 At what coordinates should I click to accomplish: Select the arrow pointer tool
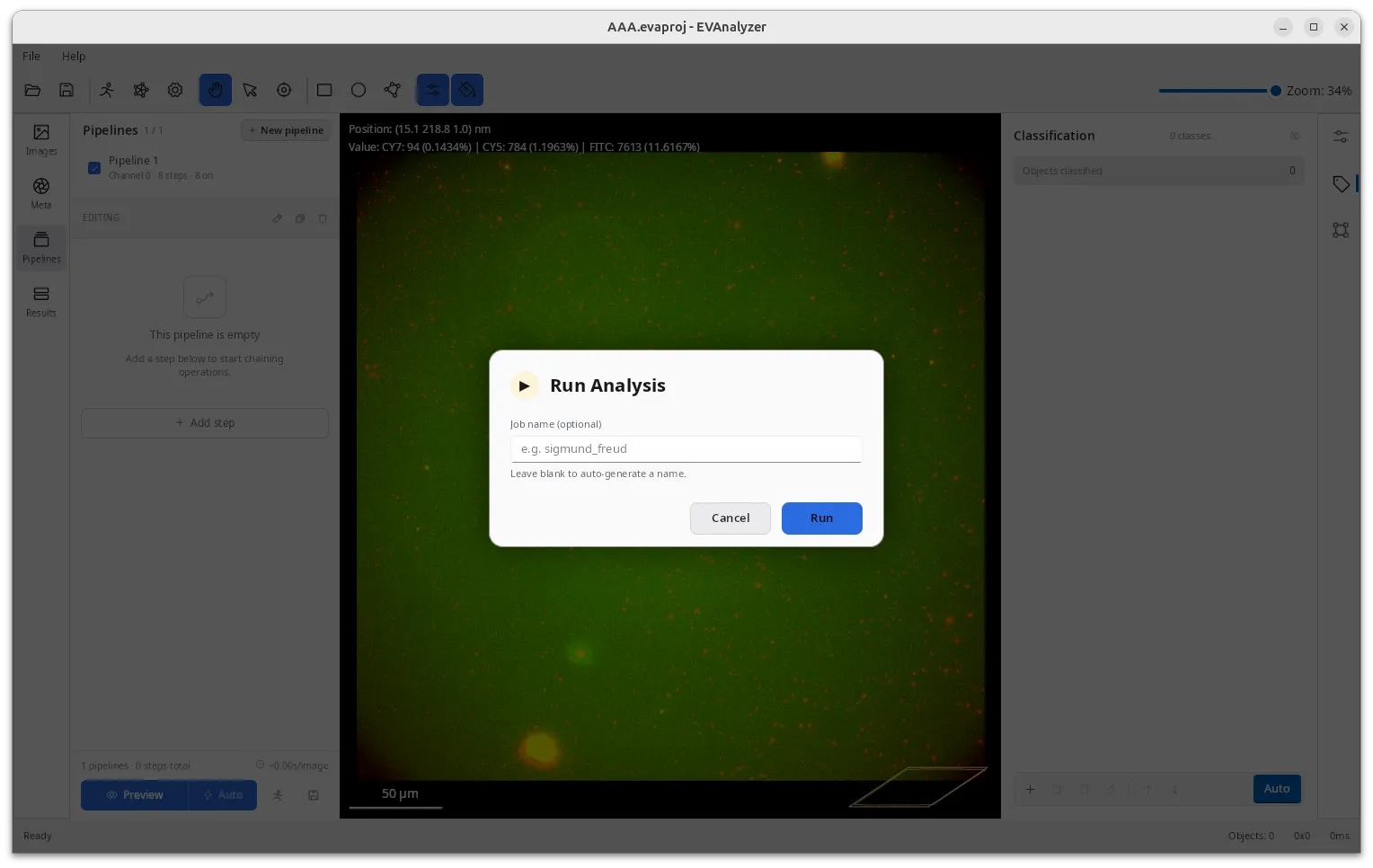pyautogui.click(x=250, y=90)
